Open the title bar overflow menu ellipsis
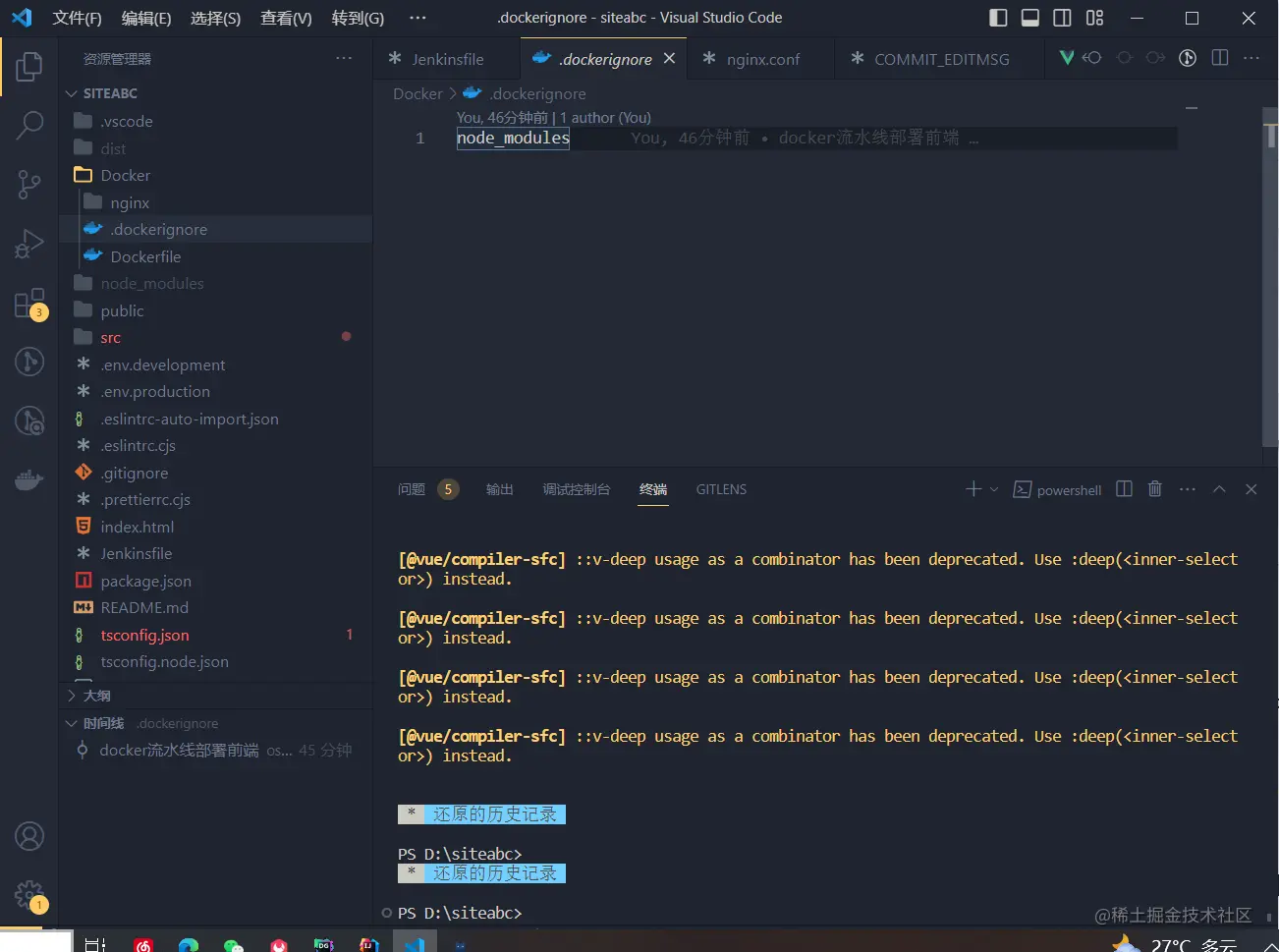This screenshot has height=952, width=1279. (417, 18)
